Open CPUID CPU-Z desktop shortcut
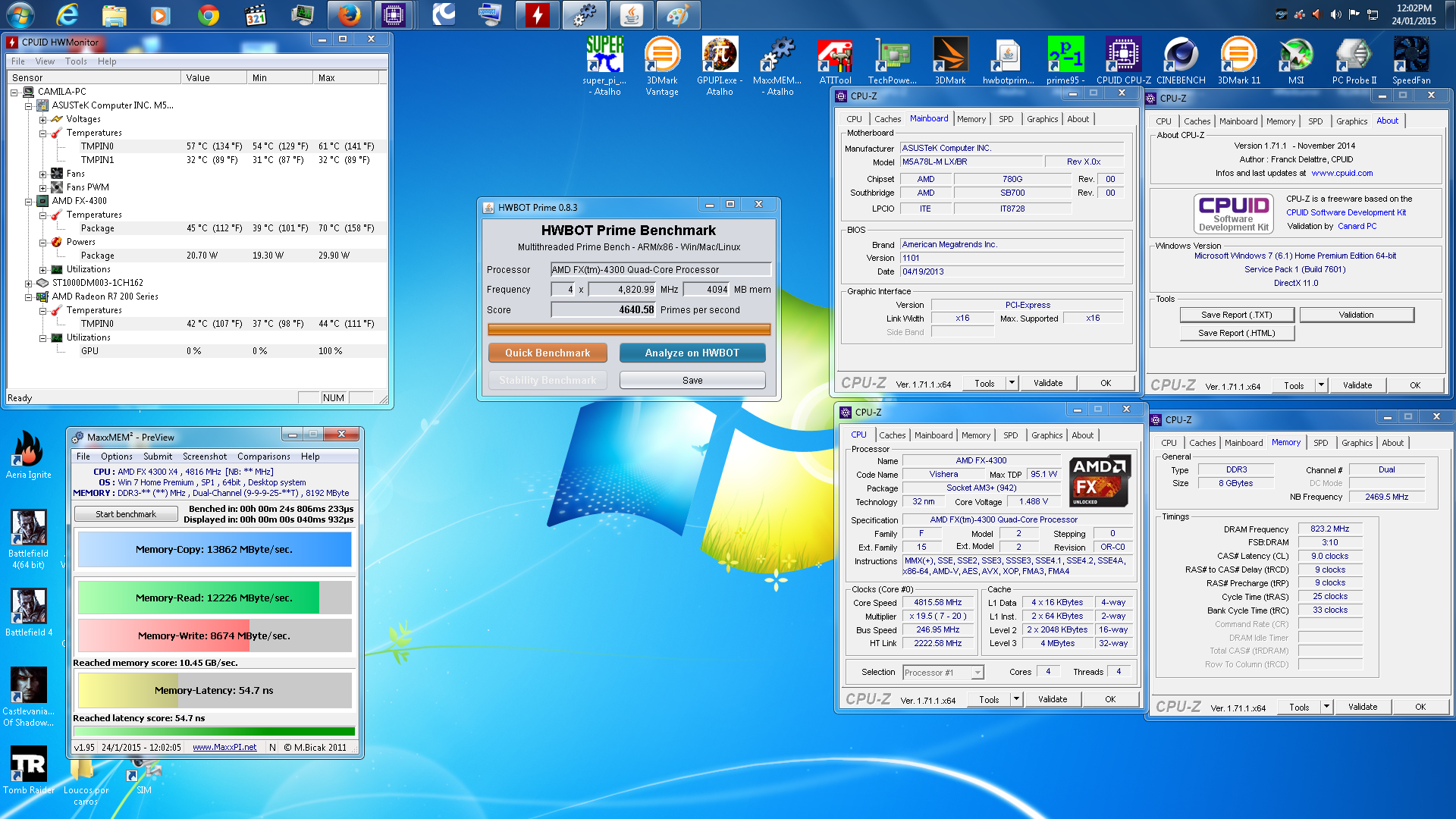Viewport: 1456px width, 819px height. click(x=1123, y=61)
